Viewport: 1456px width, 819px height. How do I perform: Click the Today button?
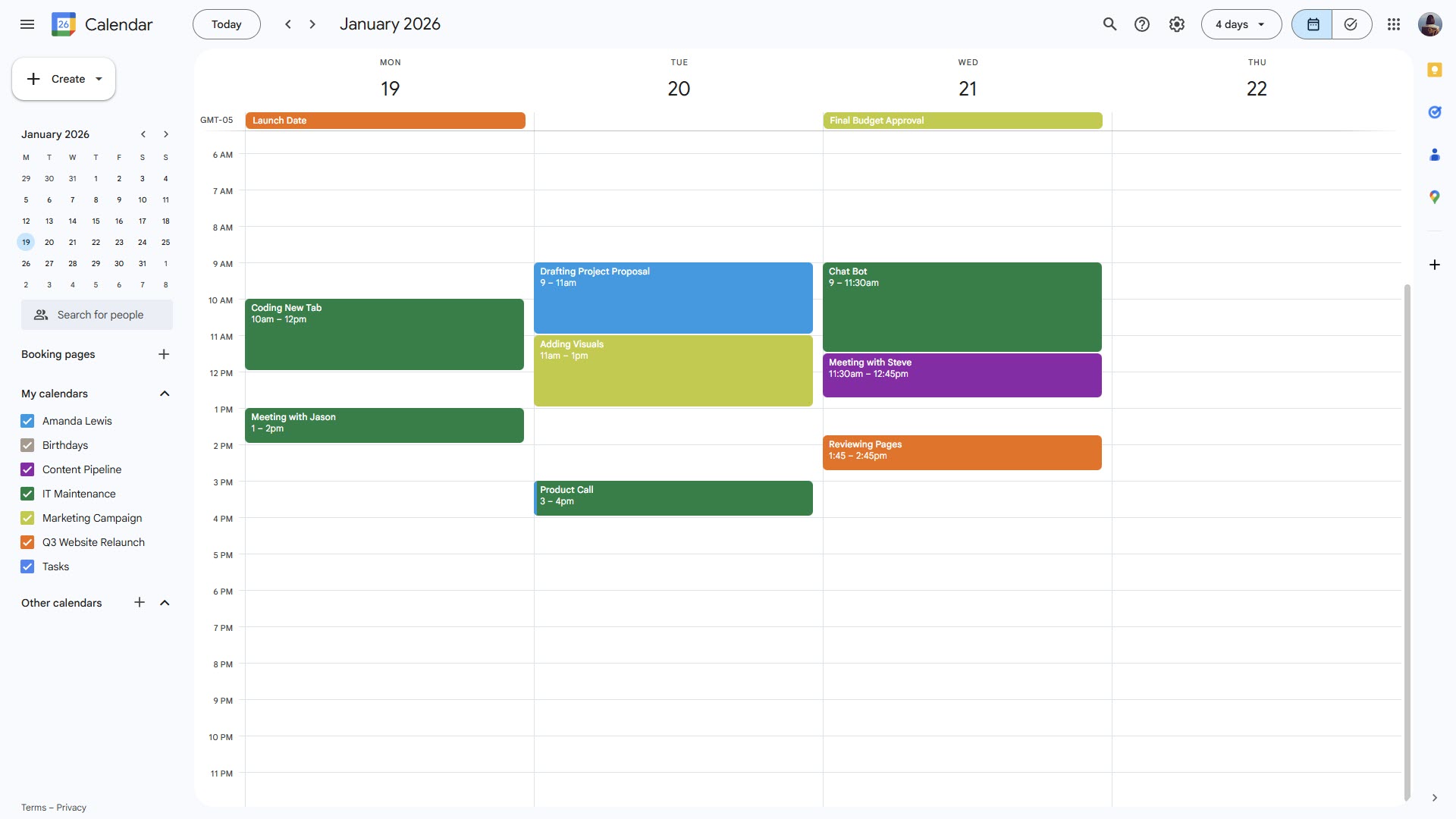(x=226, y=24)
